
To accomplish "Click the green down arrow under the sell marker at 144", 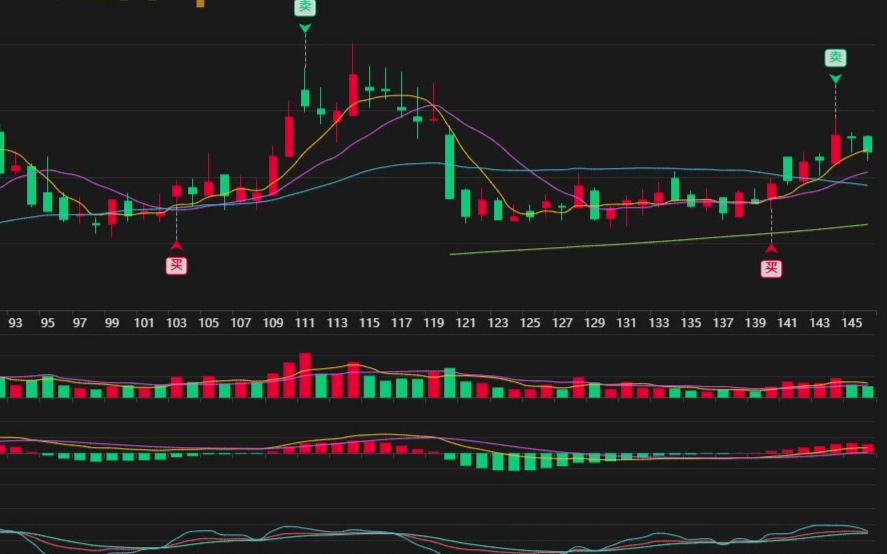I will 835,78.
